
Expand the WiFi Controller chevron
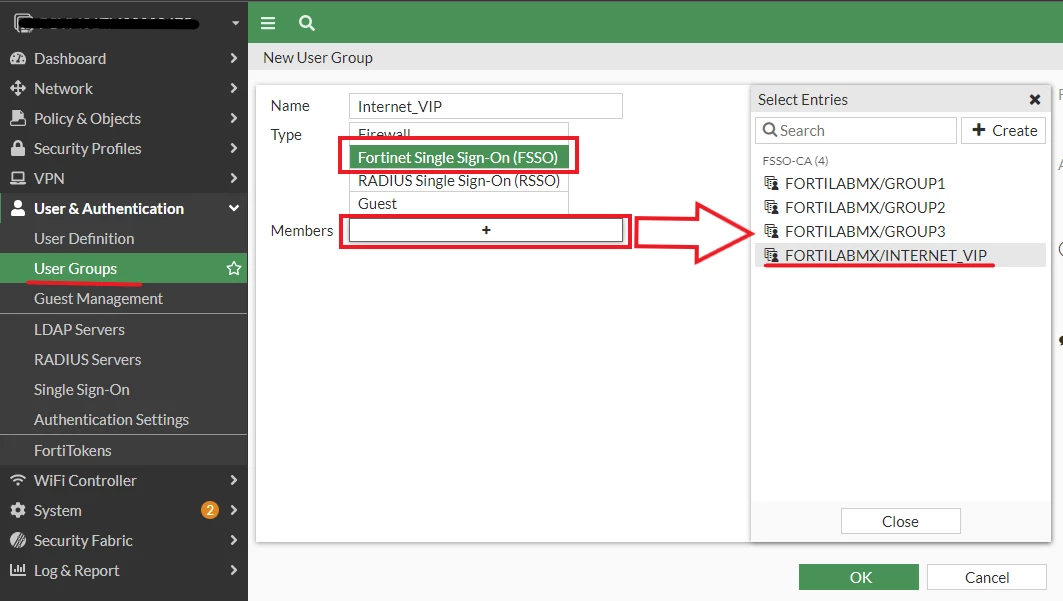(234, 480)
